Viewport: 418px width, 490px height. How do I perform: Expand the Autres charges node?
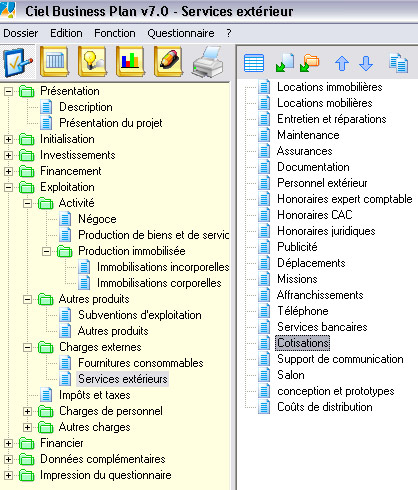(27, 427)
